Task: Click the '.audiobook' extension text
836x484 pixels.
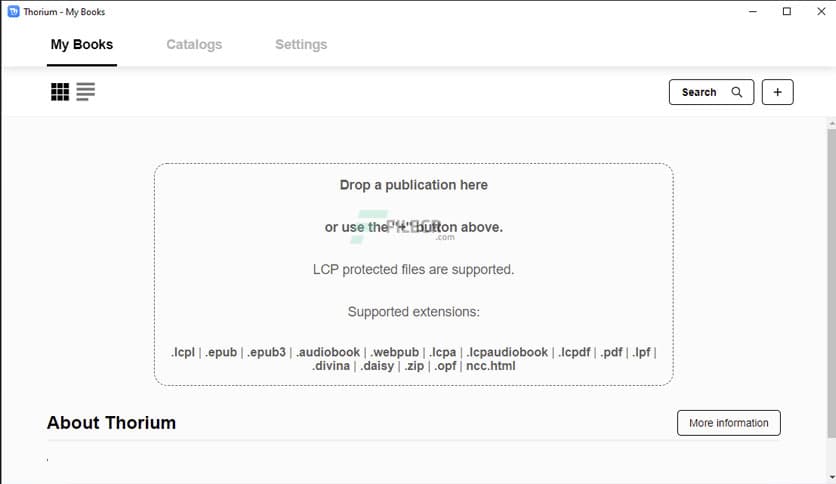Action: click(x=328, y=352)
